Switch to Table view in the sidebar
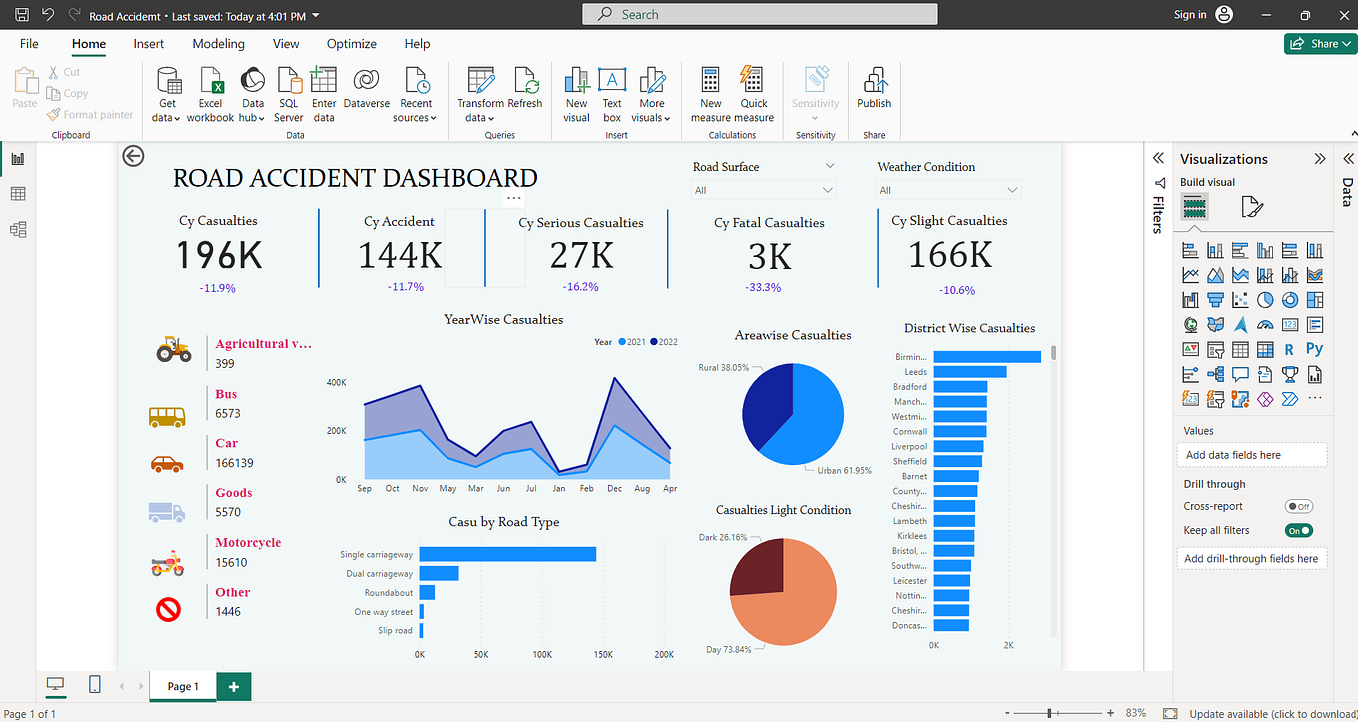 coord(17,193)
